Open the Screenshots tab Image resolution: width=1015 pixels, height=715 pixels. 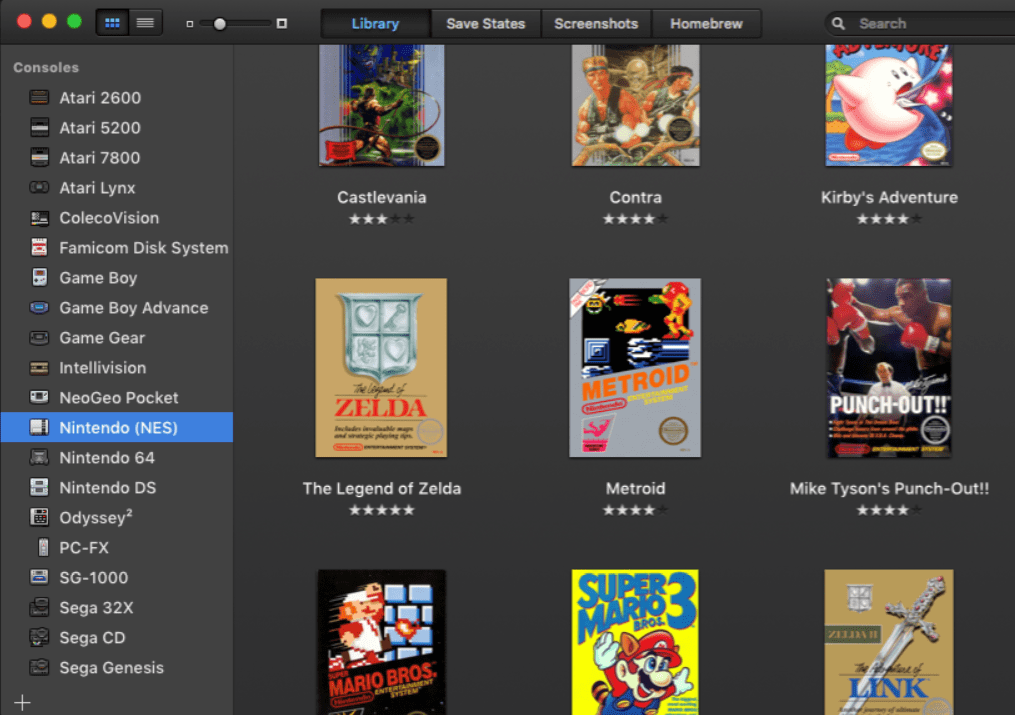pyautogui.click(x=596, y=24)
